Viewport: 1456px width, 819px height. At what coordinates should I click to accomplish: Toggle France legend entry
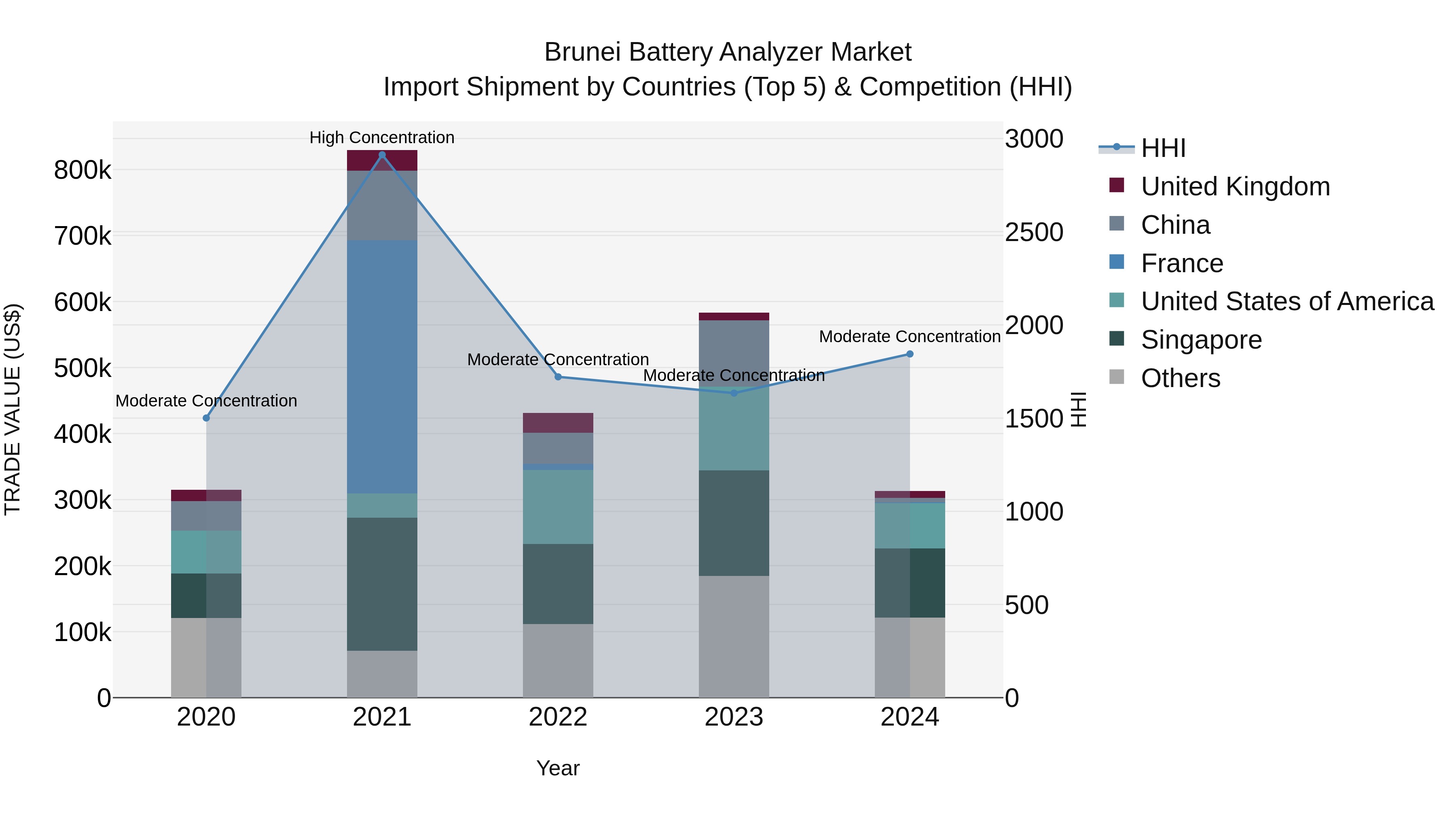click(1166, 263)
